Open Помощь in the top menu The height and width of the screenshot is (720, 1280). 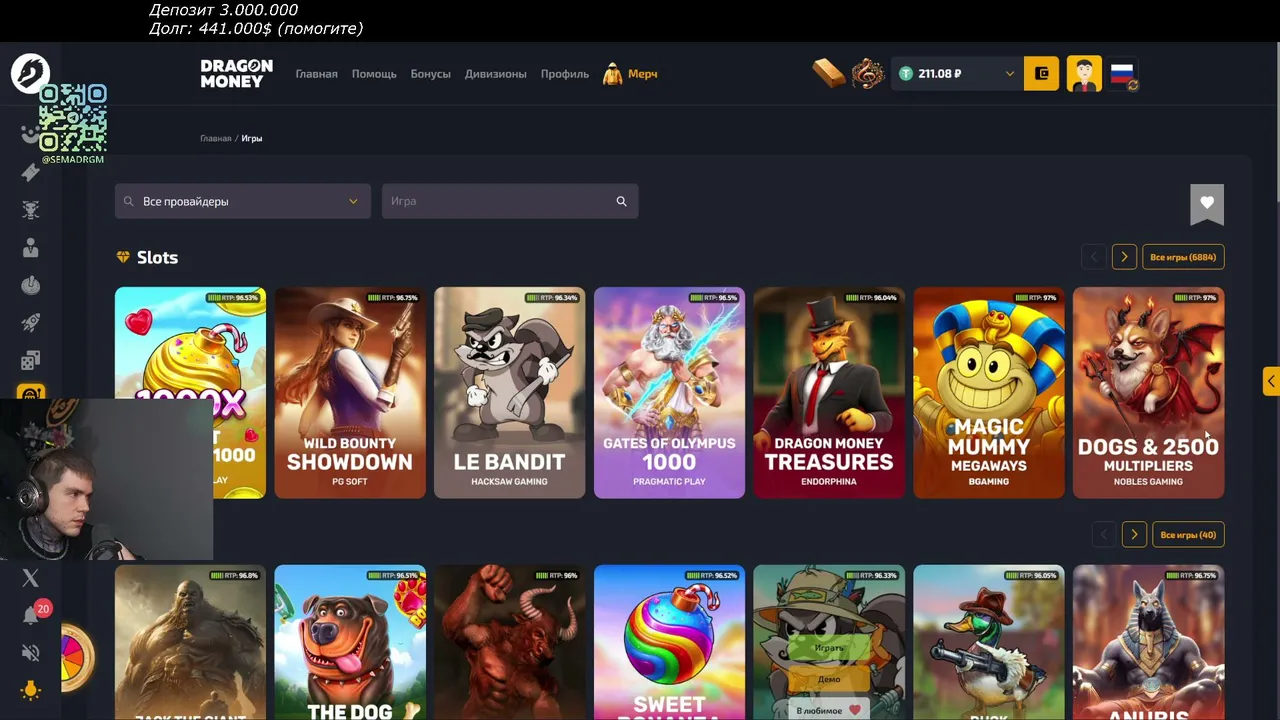pyautogui.click(x=374, y=74)
